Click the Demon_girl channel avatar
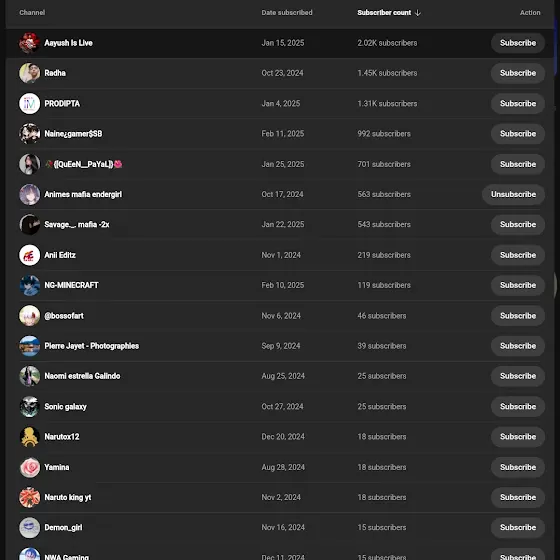Screen dimensions: 560x560 tap(29, 528)
